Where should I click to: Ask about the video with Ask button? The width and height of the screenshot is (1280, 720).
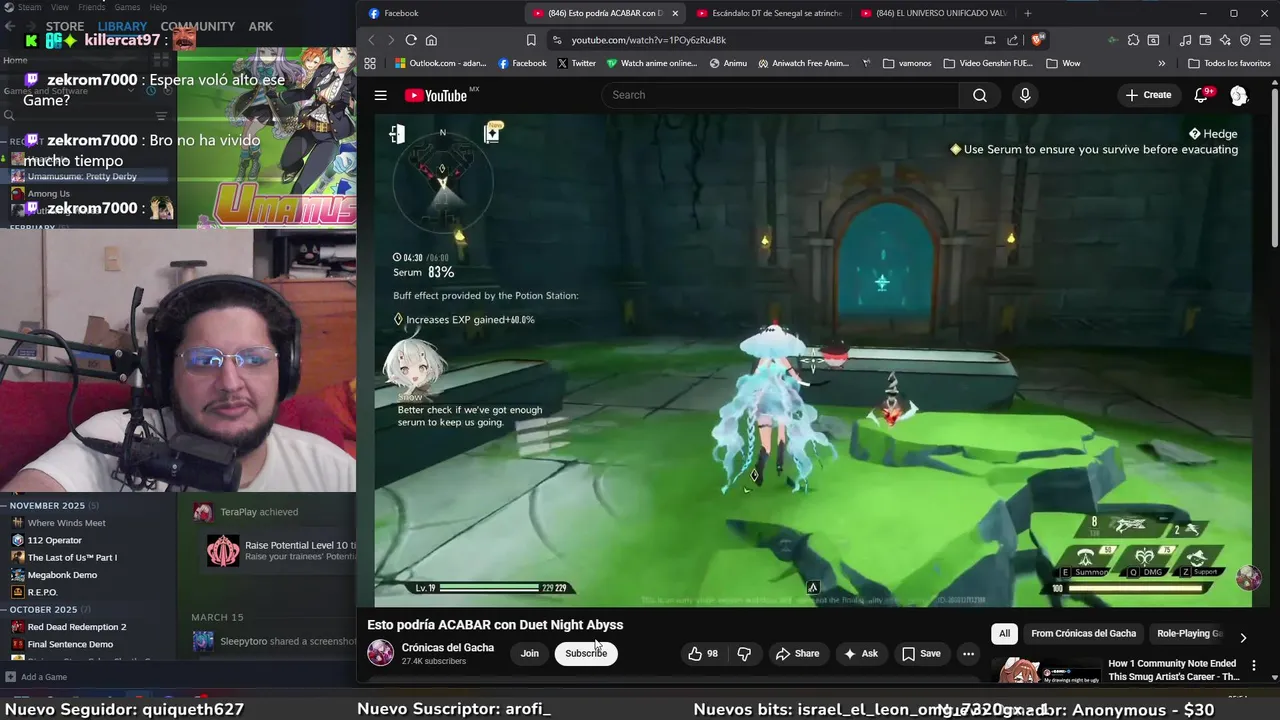coord(860,653)
